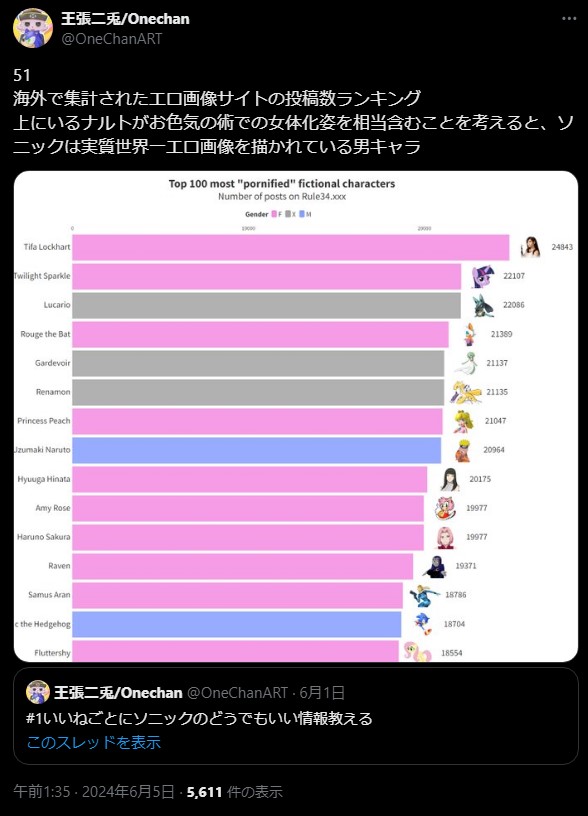Click the Princess Peach character icon
Screen dimensions: 588x816
point(463,421)
